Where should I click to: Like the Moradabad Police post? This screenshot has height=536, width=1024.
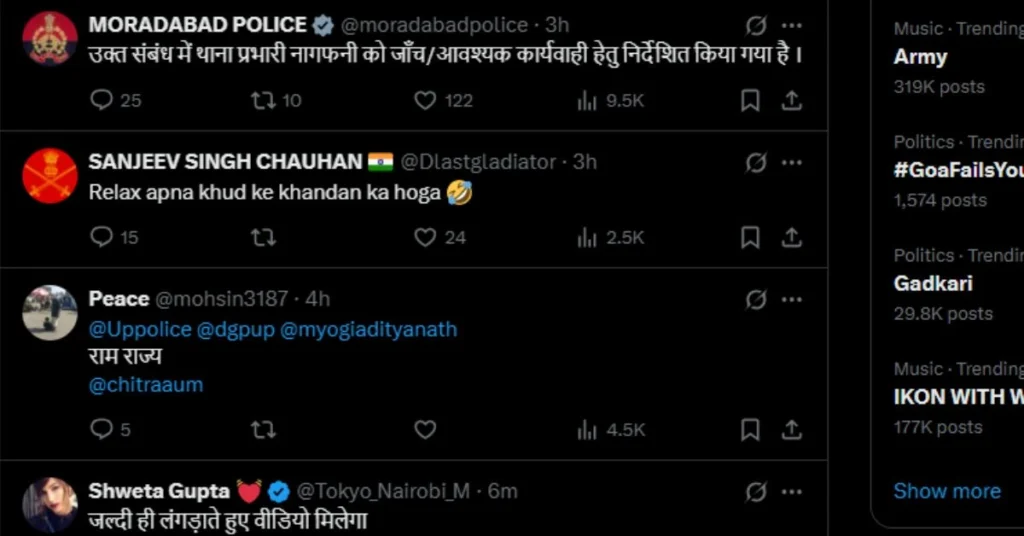point(426,100)
